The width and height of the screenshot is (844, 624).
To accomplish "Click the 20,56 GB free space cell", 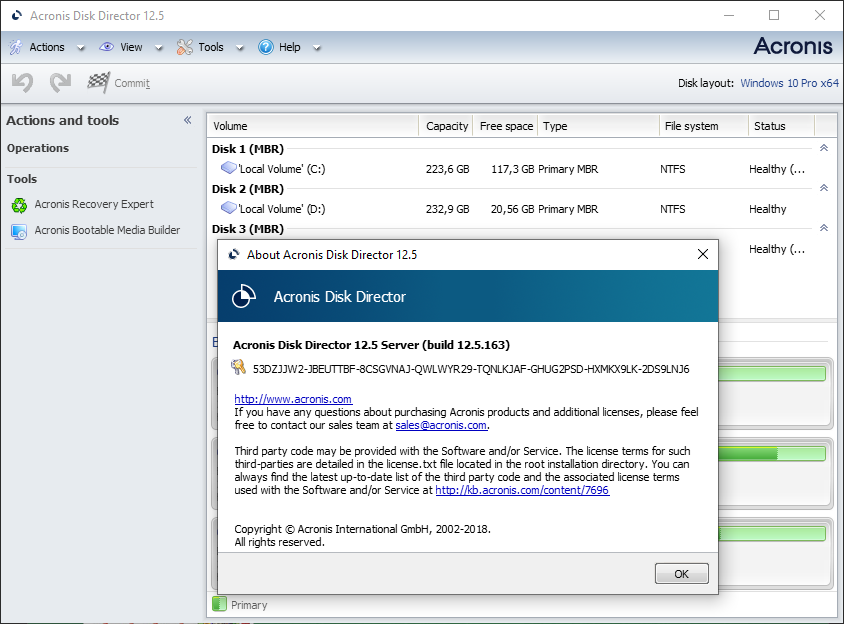I will [512, 209].
